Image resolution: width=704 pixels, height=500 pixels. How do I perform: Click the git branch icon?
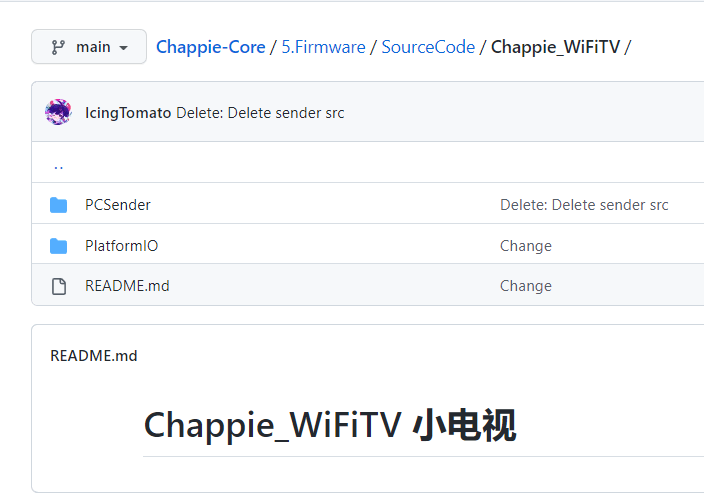[58, 47]
